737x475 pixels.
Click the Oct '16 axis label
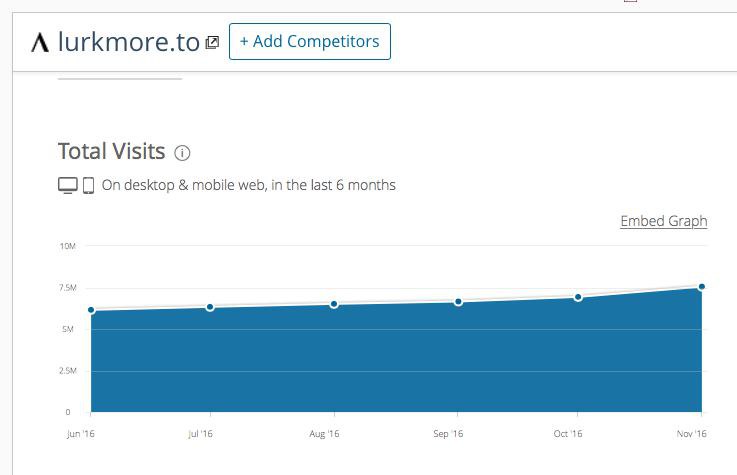point(568,434)
